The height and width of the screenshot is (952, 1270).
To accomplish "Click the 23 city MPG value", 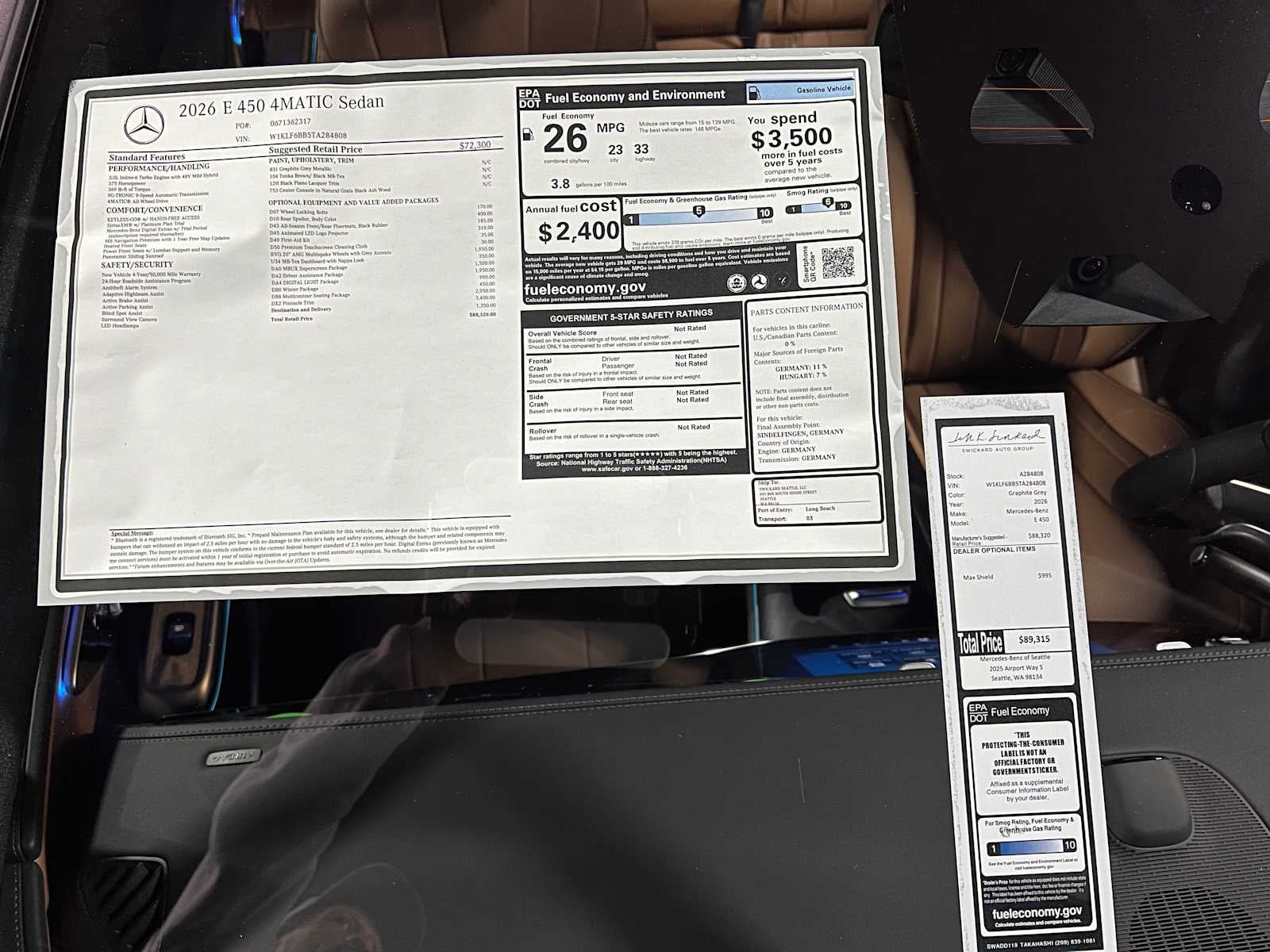I will click(x=615, y=150).
